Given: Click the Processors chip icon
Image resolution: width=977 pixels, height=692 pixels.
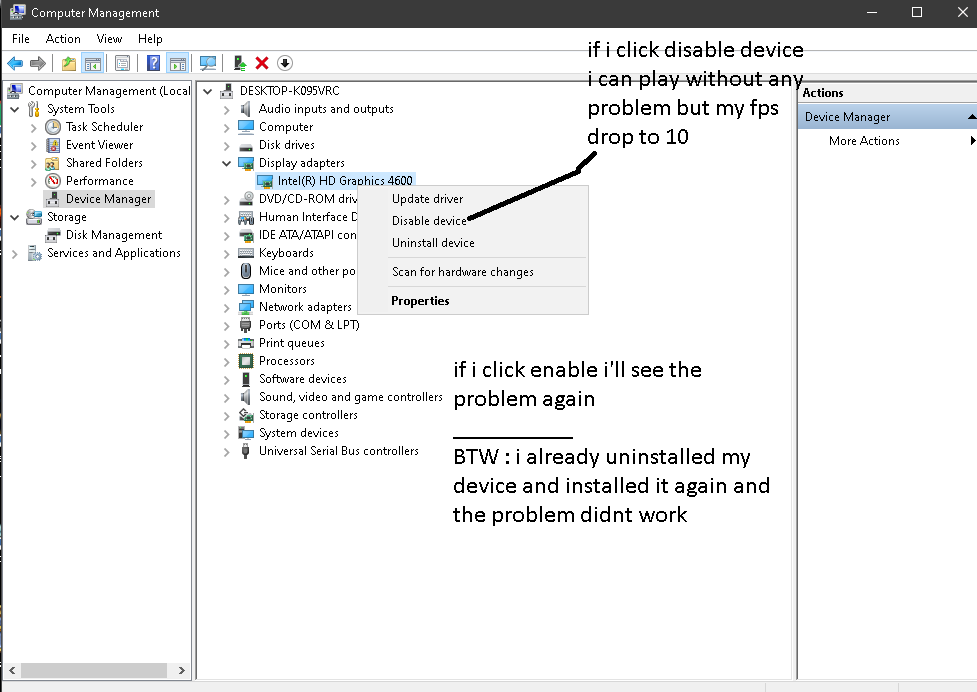Looking at the screenshot, I should 246,361.
